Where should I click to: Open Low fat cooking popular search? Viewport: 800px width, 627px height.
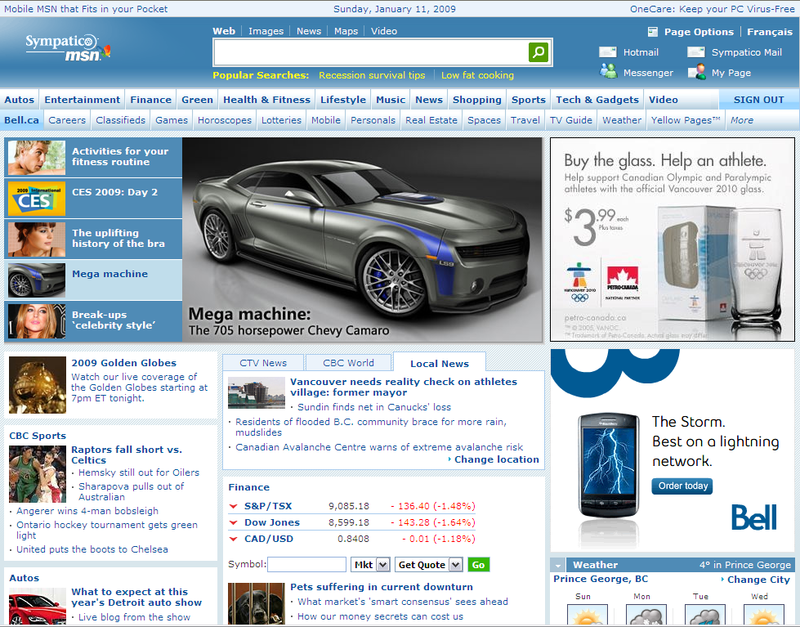[x=478, y=75]
